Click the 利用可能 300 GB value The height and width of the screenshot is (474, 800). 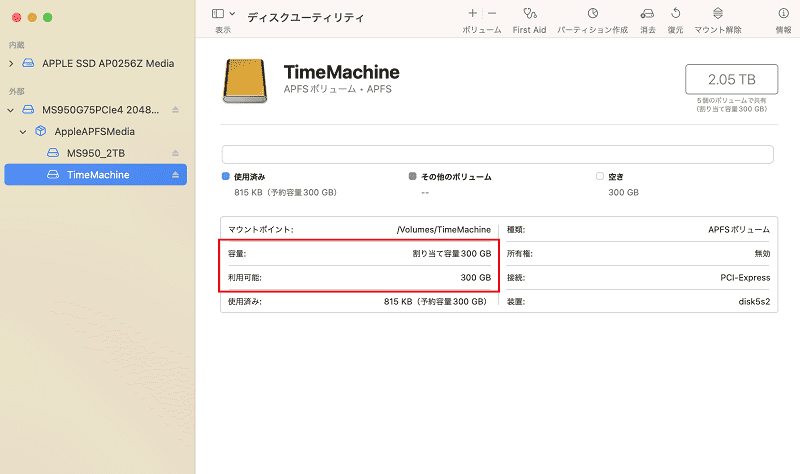tap(476, 278)
